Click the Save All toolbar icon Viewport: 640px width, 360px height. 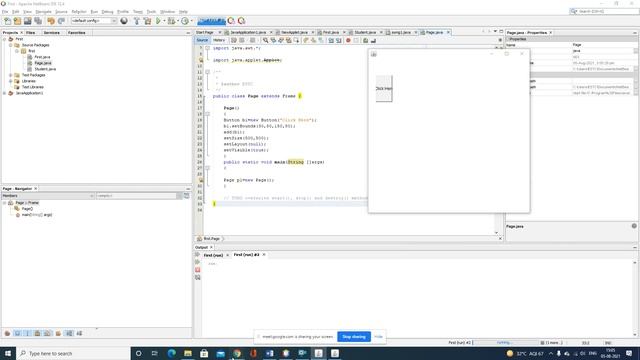coord(38,21)
